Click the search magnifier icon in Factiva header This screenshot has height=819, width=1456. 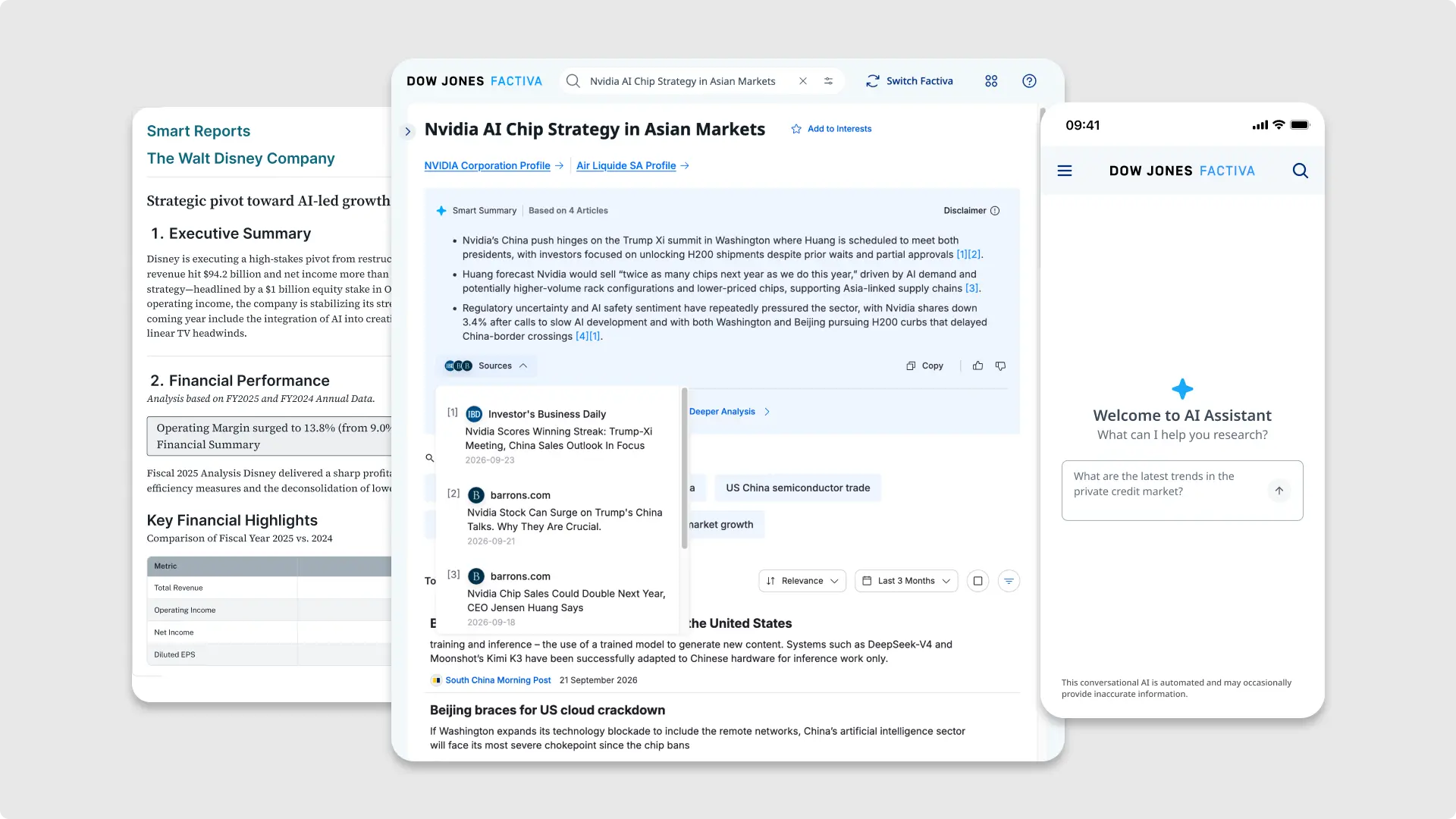[573, 81]
